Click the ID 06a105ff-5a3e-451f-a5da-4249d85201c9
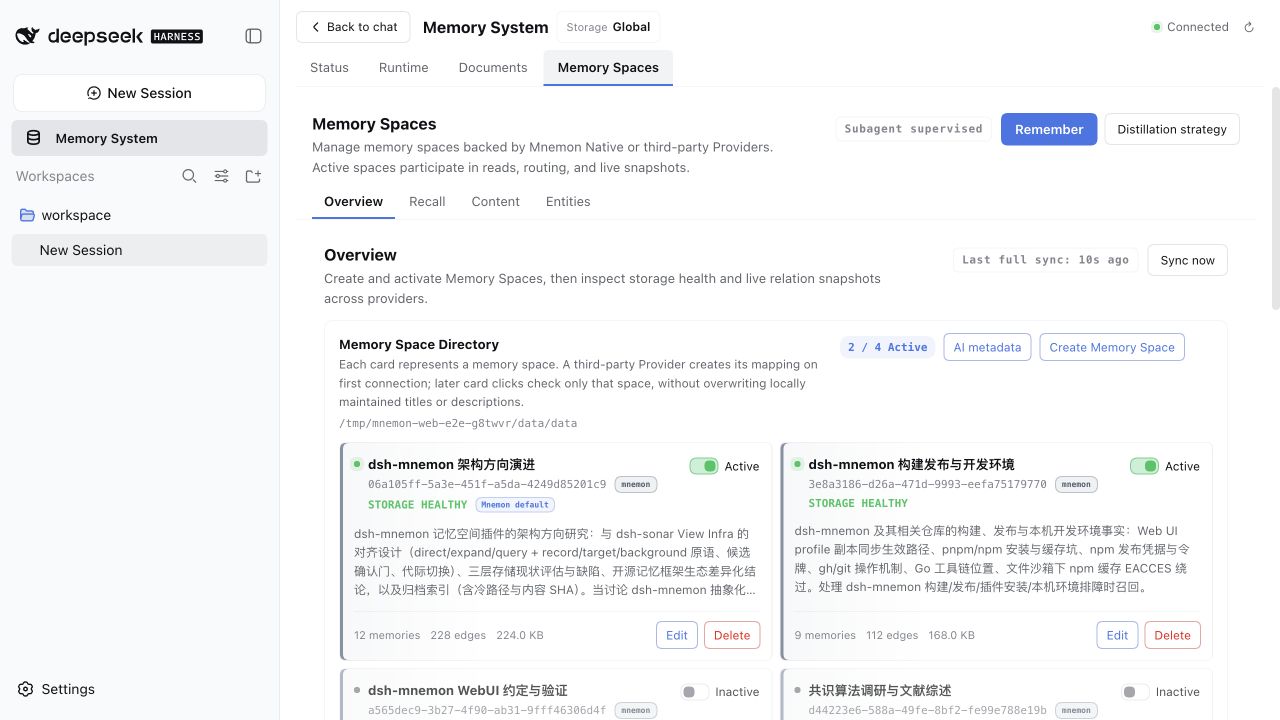Viewport: 1280px width, 720px height. coord(487,484)
